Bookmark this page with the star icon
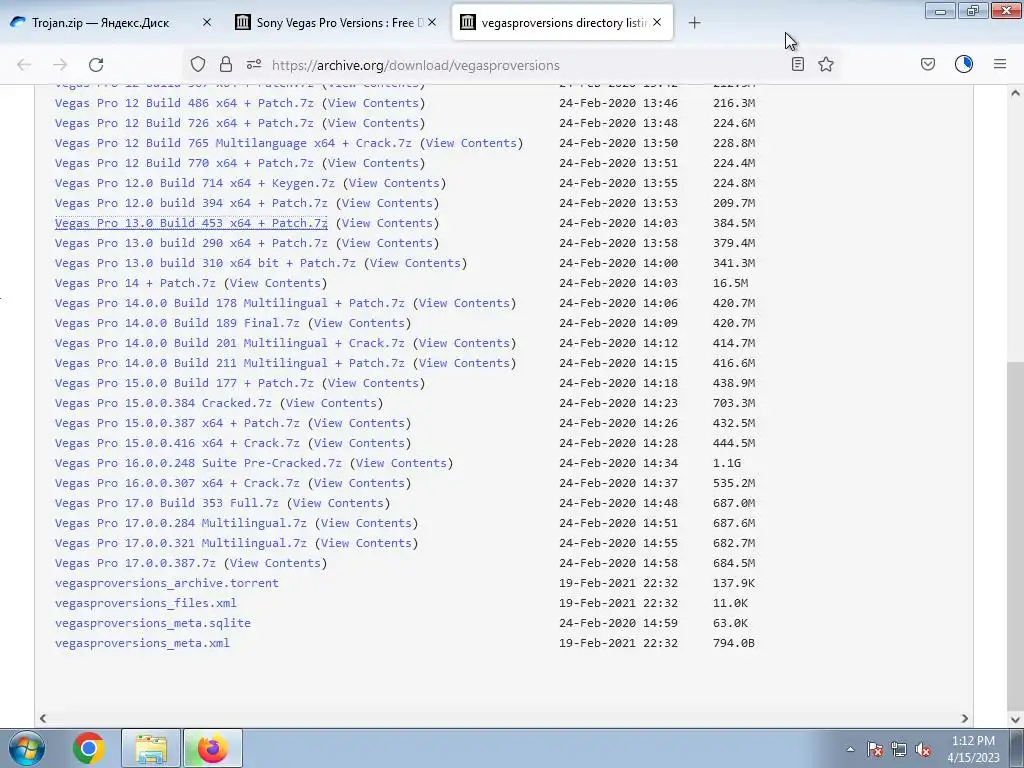 pyautogui.click(x=826, y=64)
